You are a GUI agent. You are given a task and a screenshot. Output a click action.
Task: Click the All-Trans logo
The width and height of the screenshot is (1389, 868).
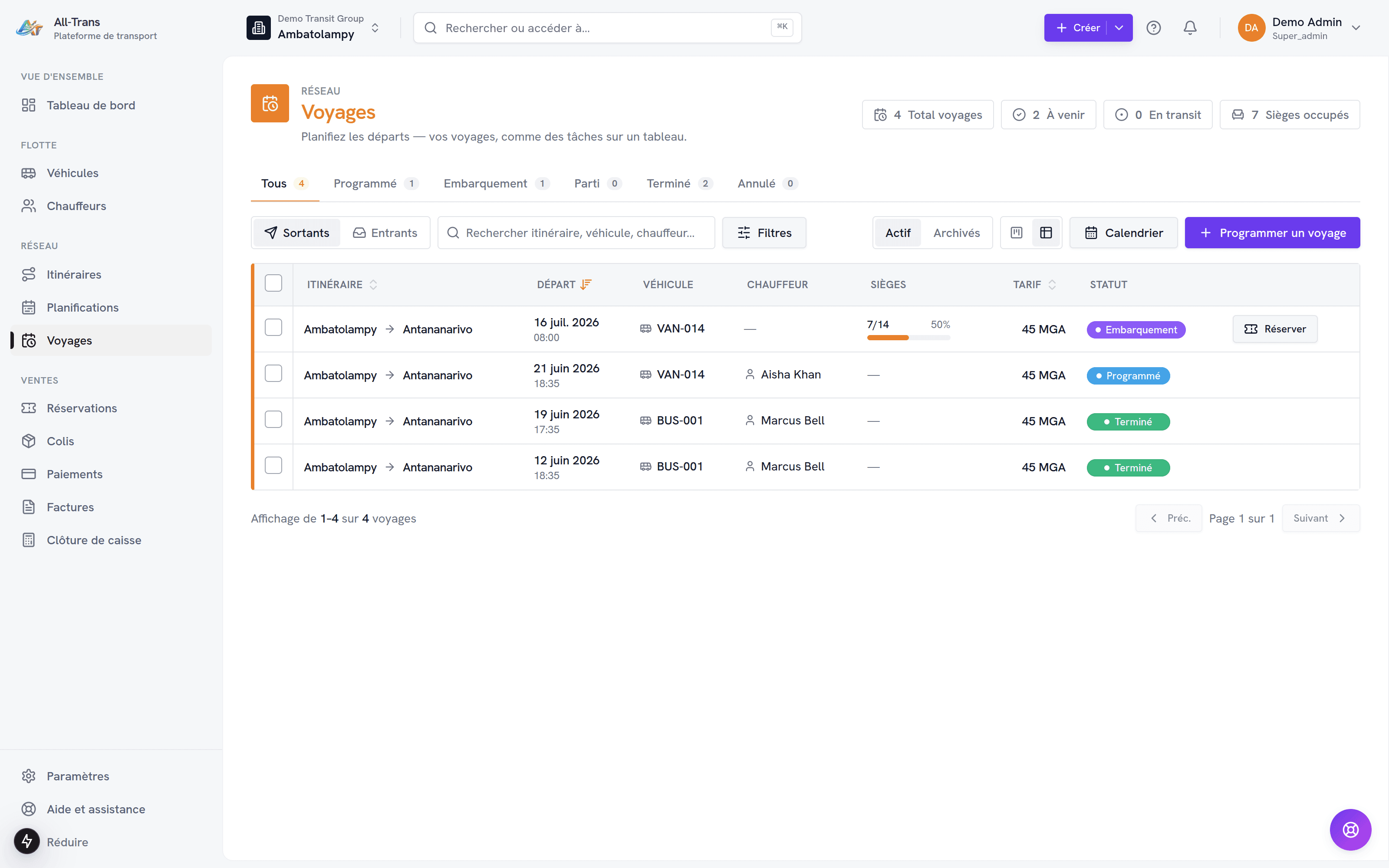(x=29, y=27)
